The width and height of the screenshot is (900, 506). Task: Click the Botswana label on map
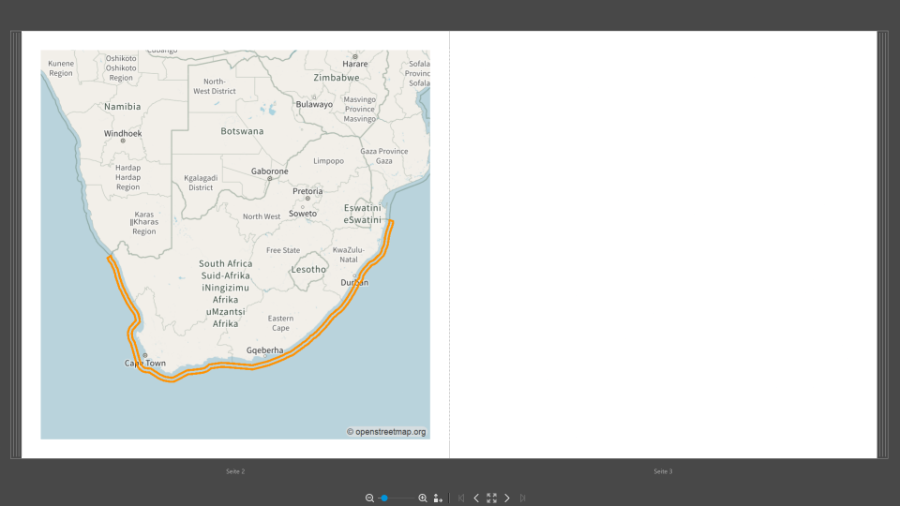pyautogui.click(x=242, y=131)
